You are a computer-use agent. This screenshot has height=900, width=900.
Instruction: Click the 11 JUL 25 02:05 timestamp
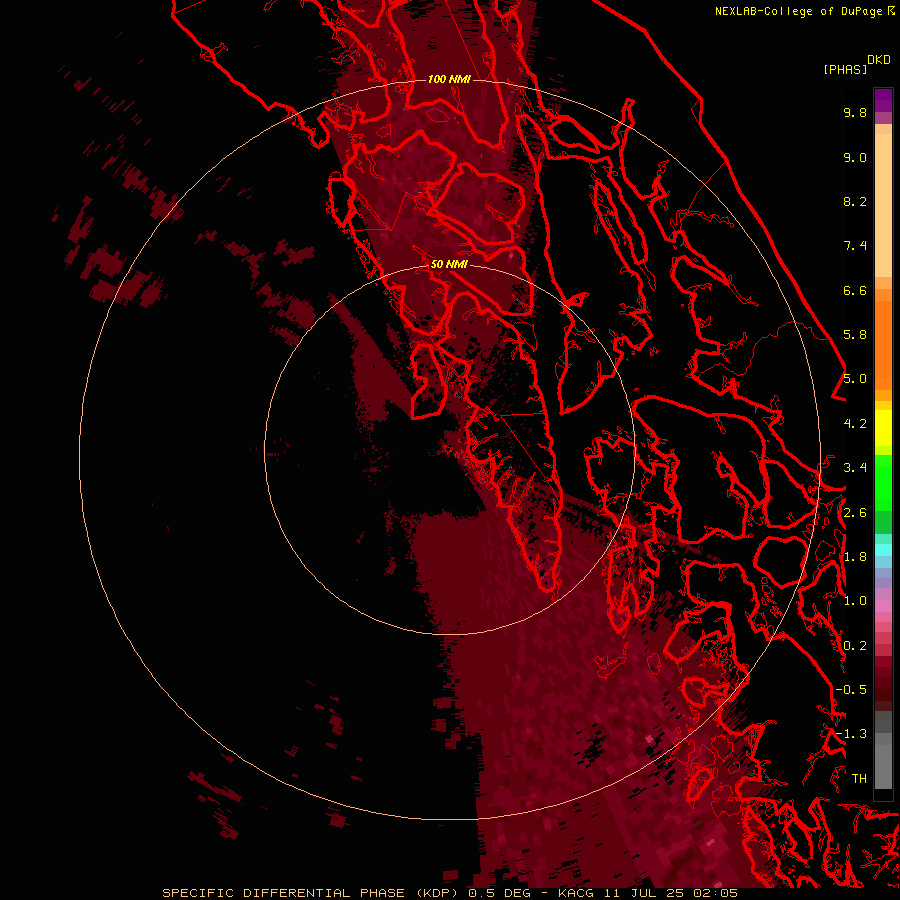point(670,893)
